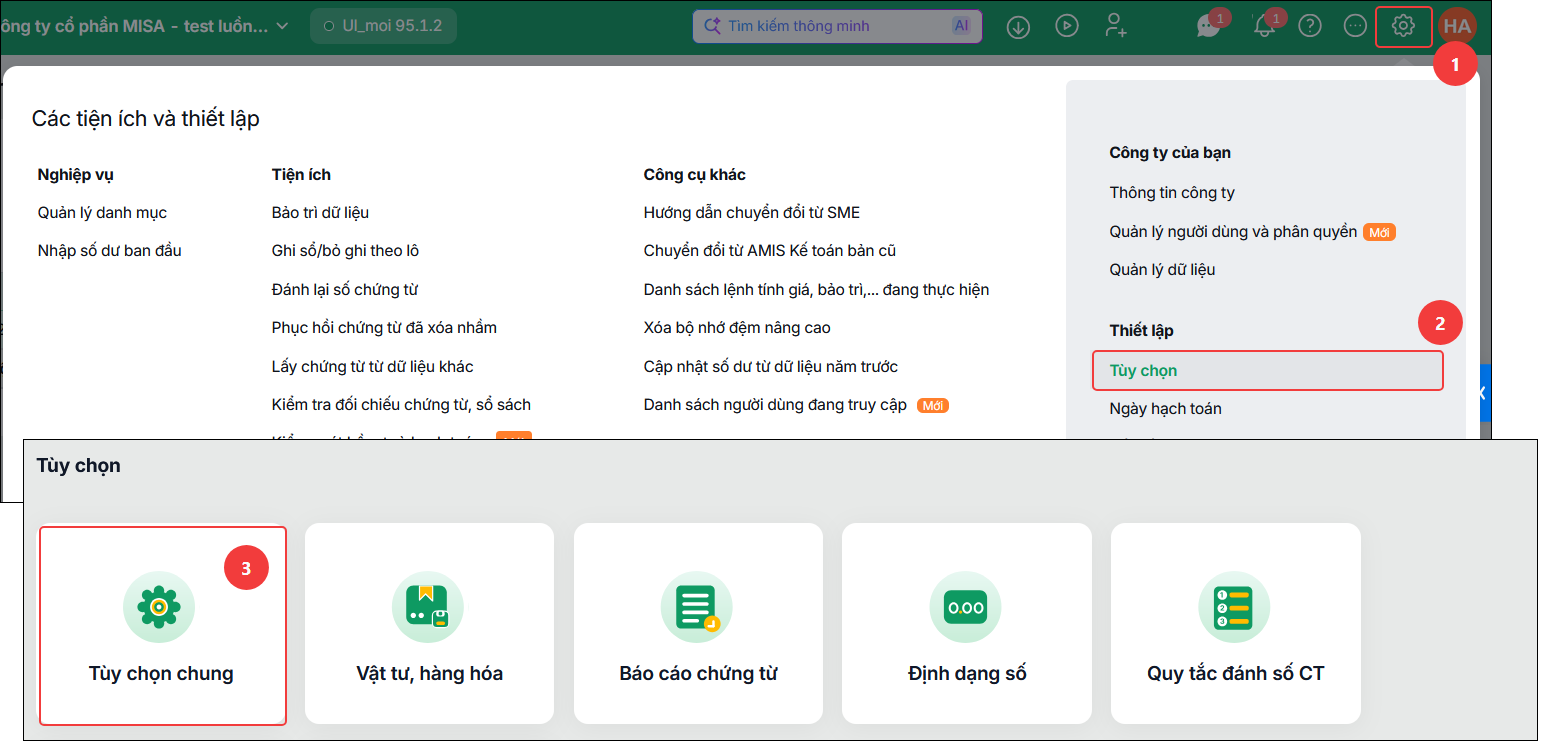Open the HA user avatar
This screenshot has width=1545, height=744.
(x=1459, y=26)
